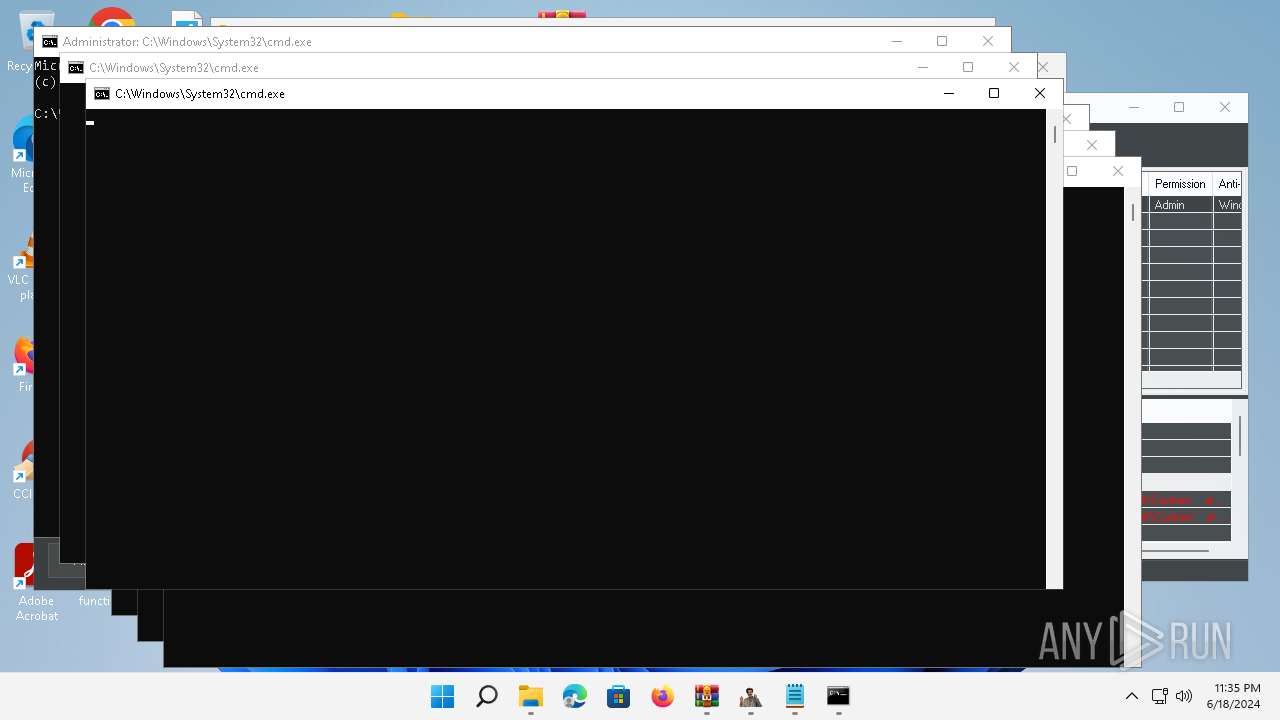Open the volume control in the tray
This screenshot has height=720, width=1280.
tap(1184, 696)
